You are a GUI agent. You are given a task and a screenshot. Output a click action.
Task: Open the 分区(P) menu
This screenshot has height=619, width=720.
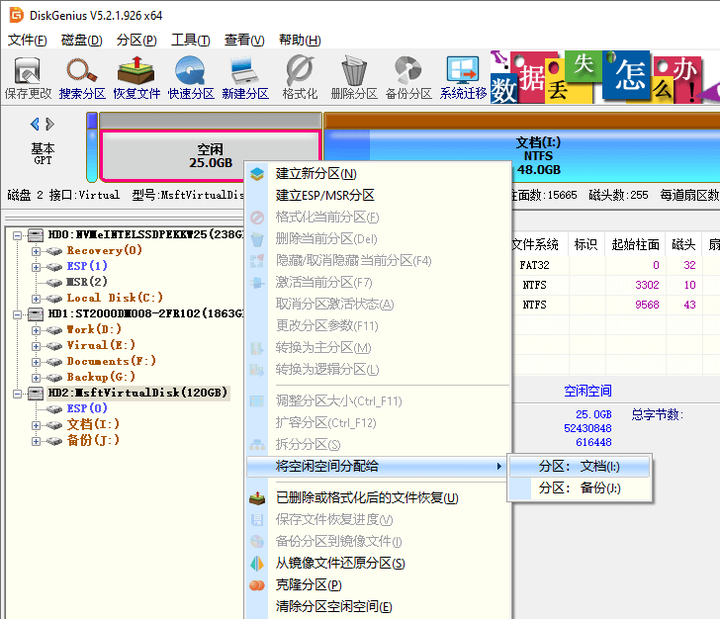[x=136, y=40]
